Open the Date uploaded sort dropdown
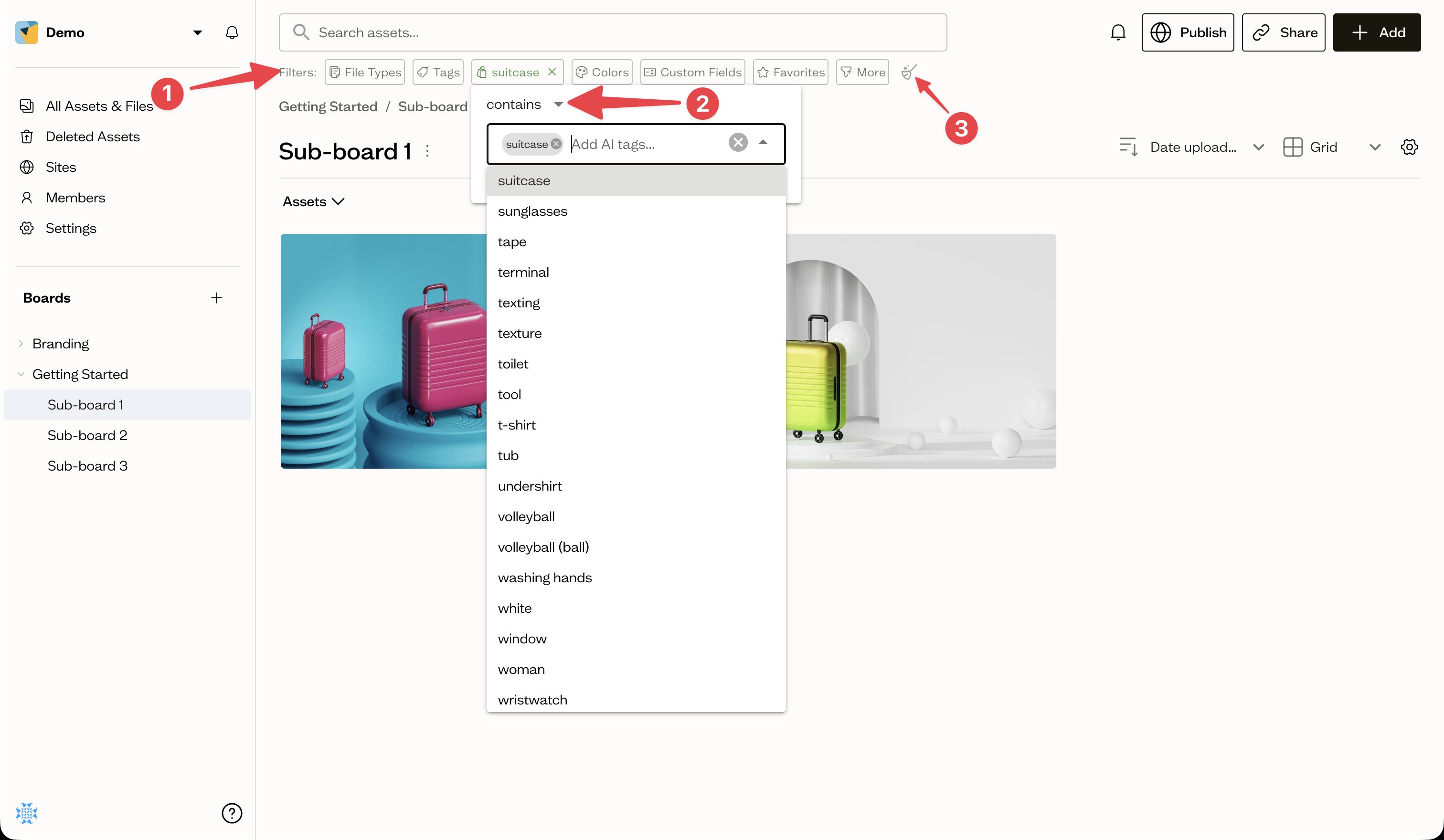This screenshot has height=840, width=1444. coord(1191,147)
